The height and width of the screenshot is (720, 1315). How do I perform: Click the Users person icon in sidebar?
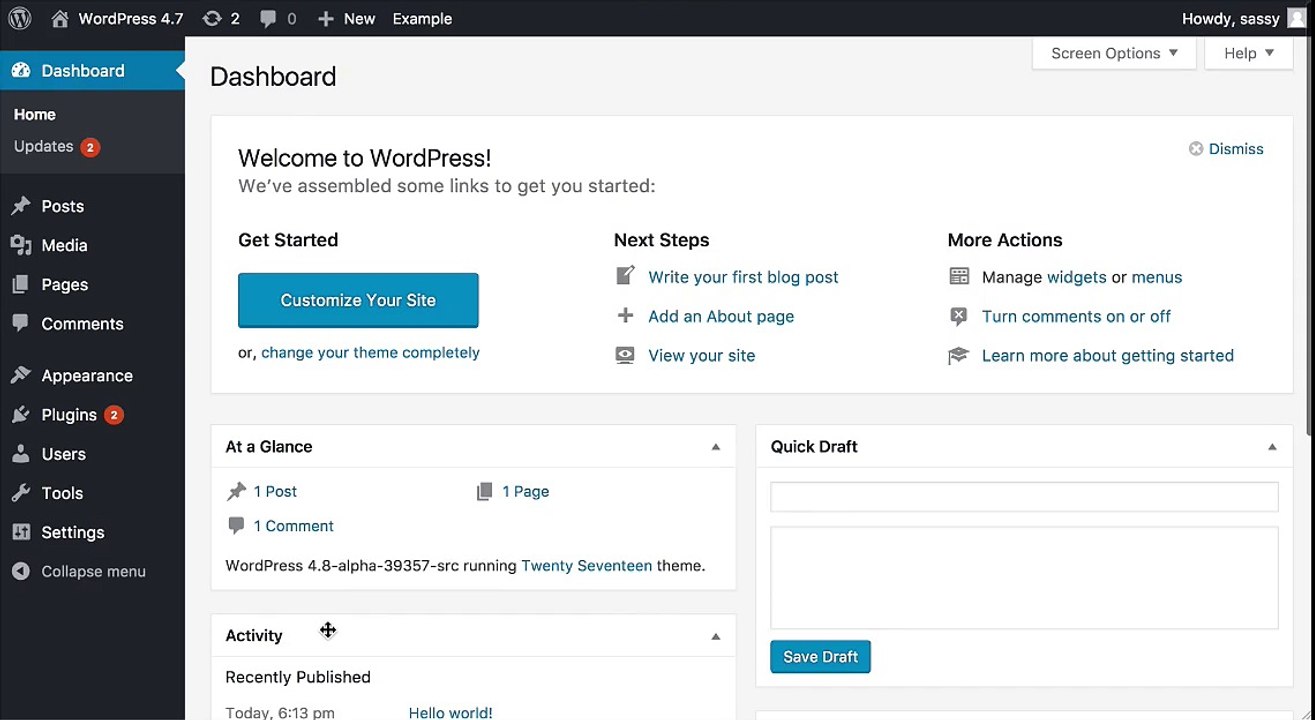coord(21,454)
